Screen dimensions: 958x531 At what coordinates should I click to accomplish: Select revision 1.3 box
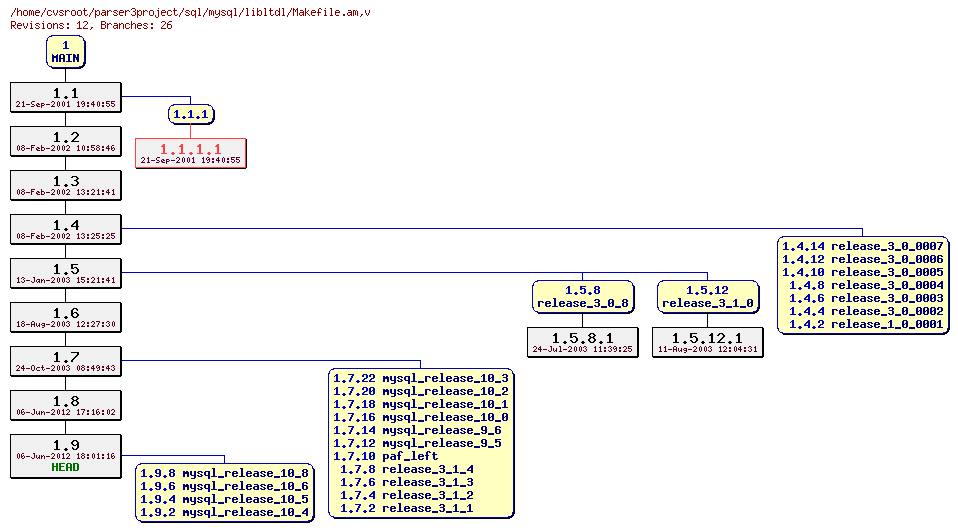65,185
